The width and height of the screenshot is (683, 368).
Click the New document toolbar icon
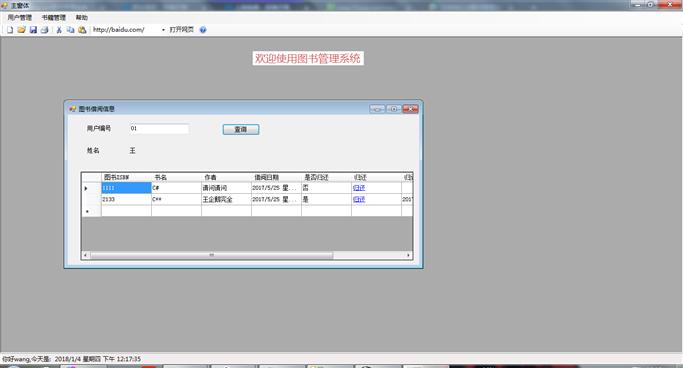click(10, 30)
